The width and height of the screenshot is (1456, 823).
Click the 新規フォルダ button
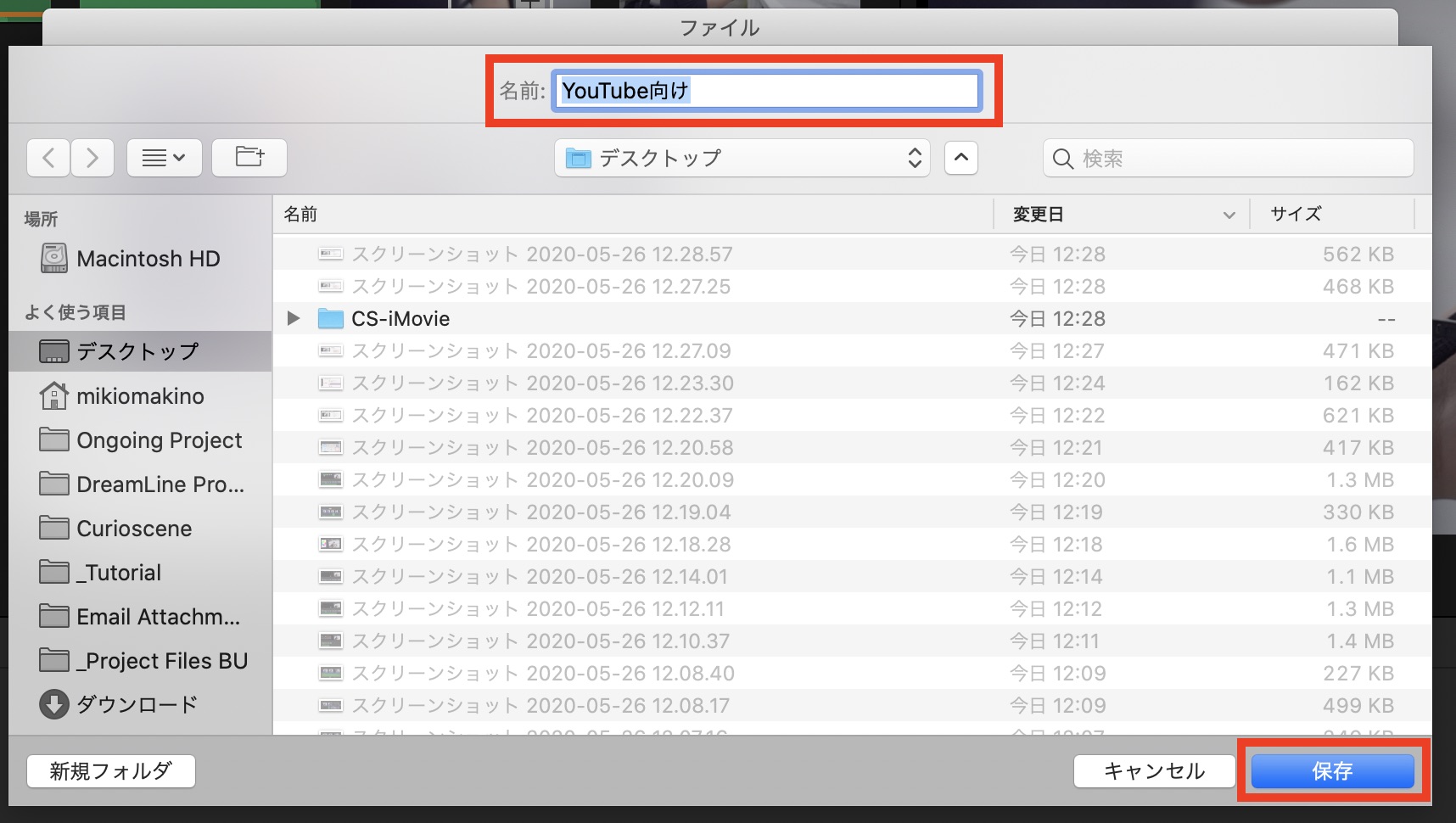(111, 771)
